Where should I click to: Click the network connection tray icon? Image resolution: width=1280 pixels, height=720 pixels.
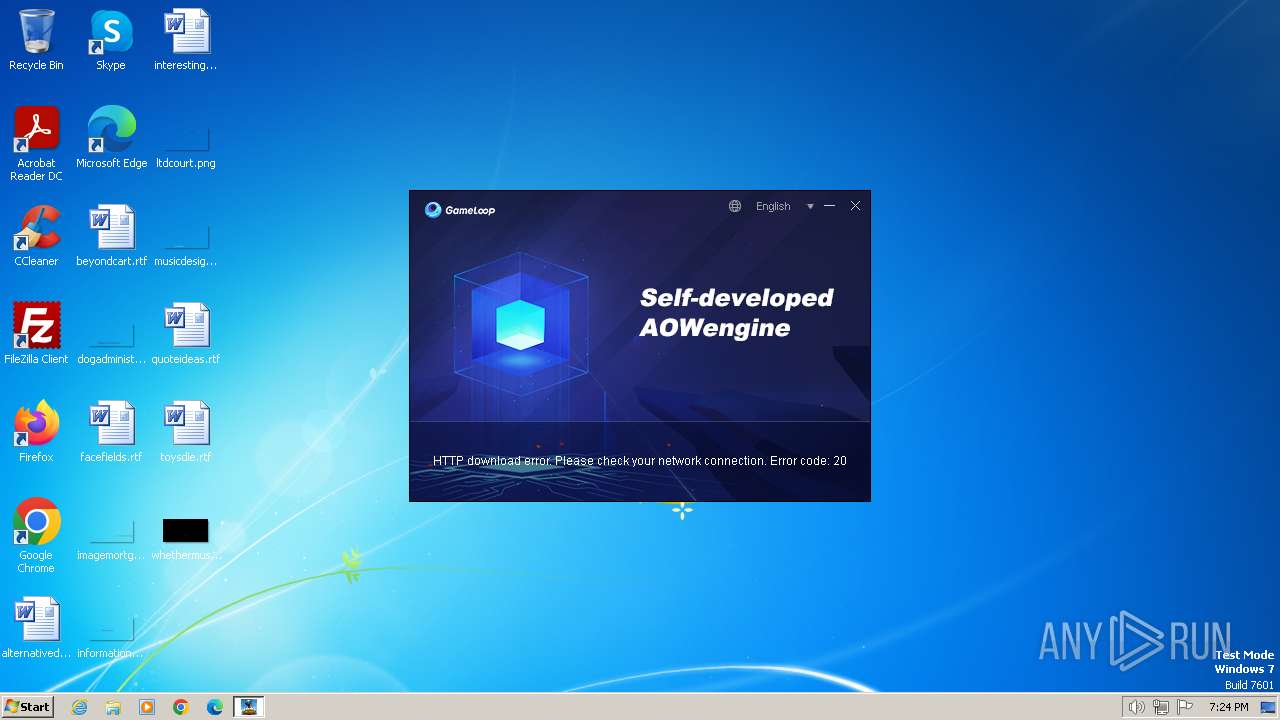tap(1160, 707)
